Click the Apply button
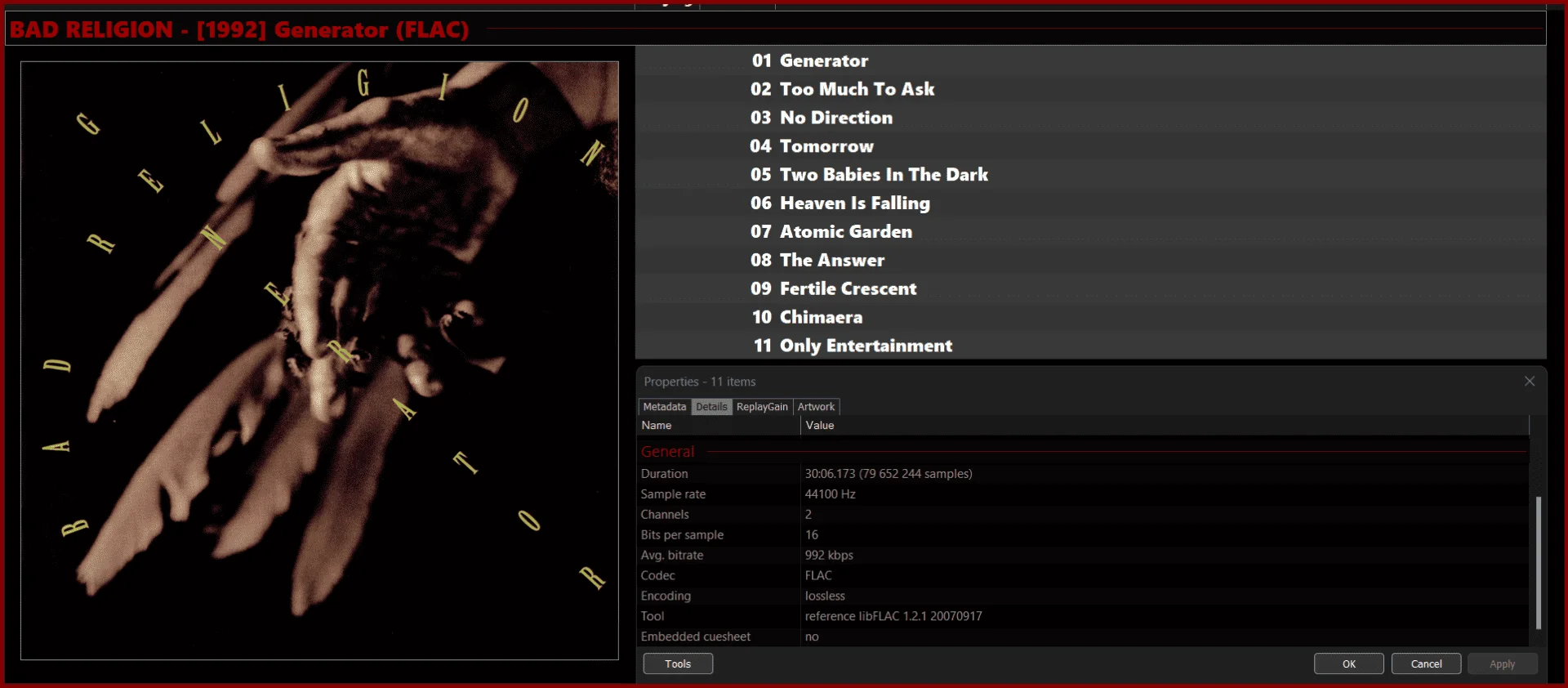This screenshot has height=688, width=1568. coord(1502,663)
